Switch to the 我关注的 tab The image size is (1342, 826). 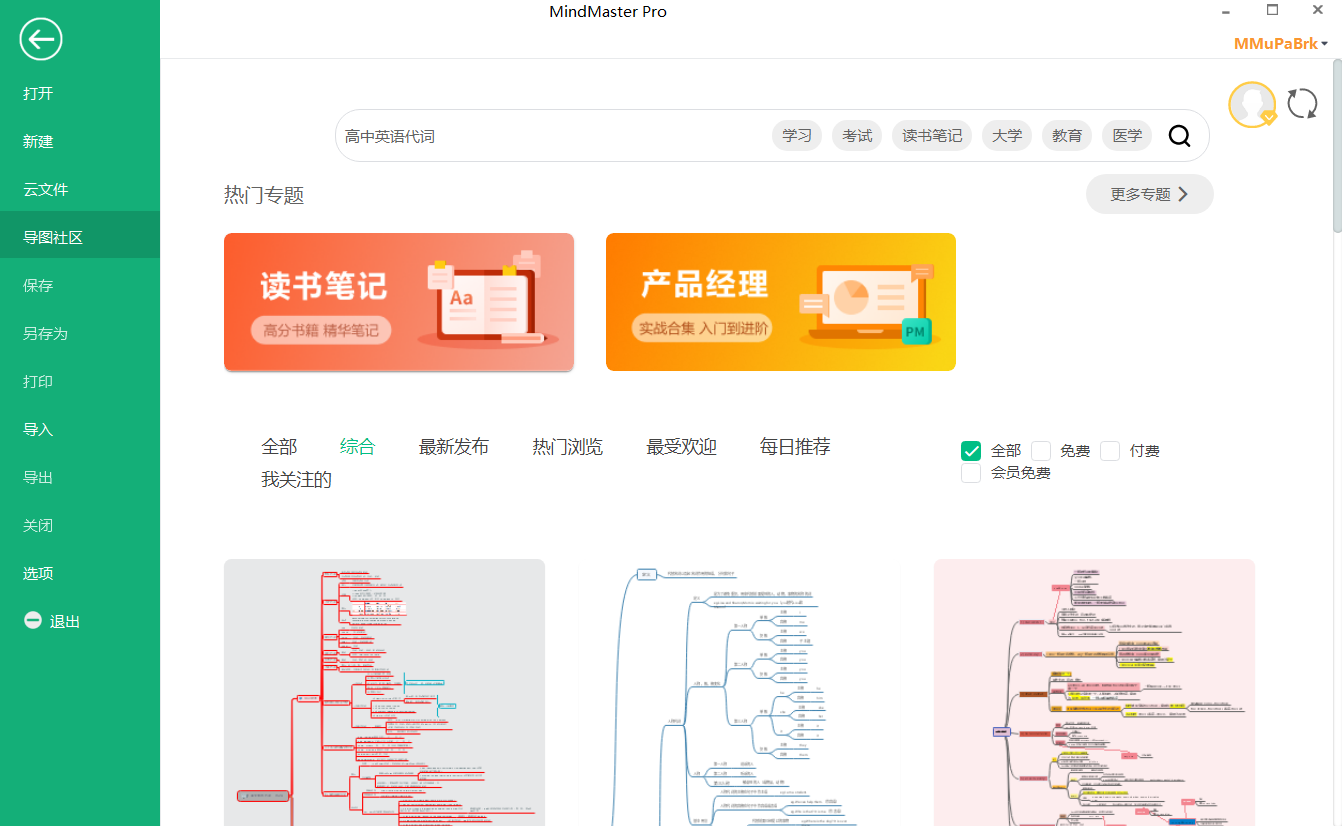297,480
